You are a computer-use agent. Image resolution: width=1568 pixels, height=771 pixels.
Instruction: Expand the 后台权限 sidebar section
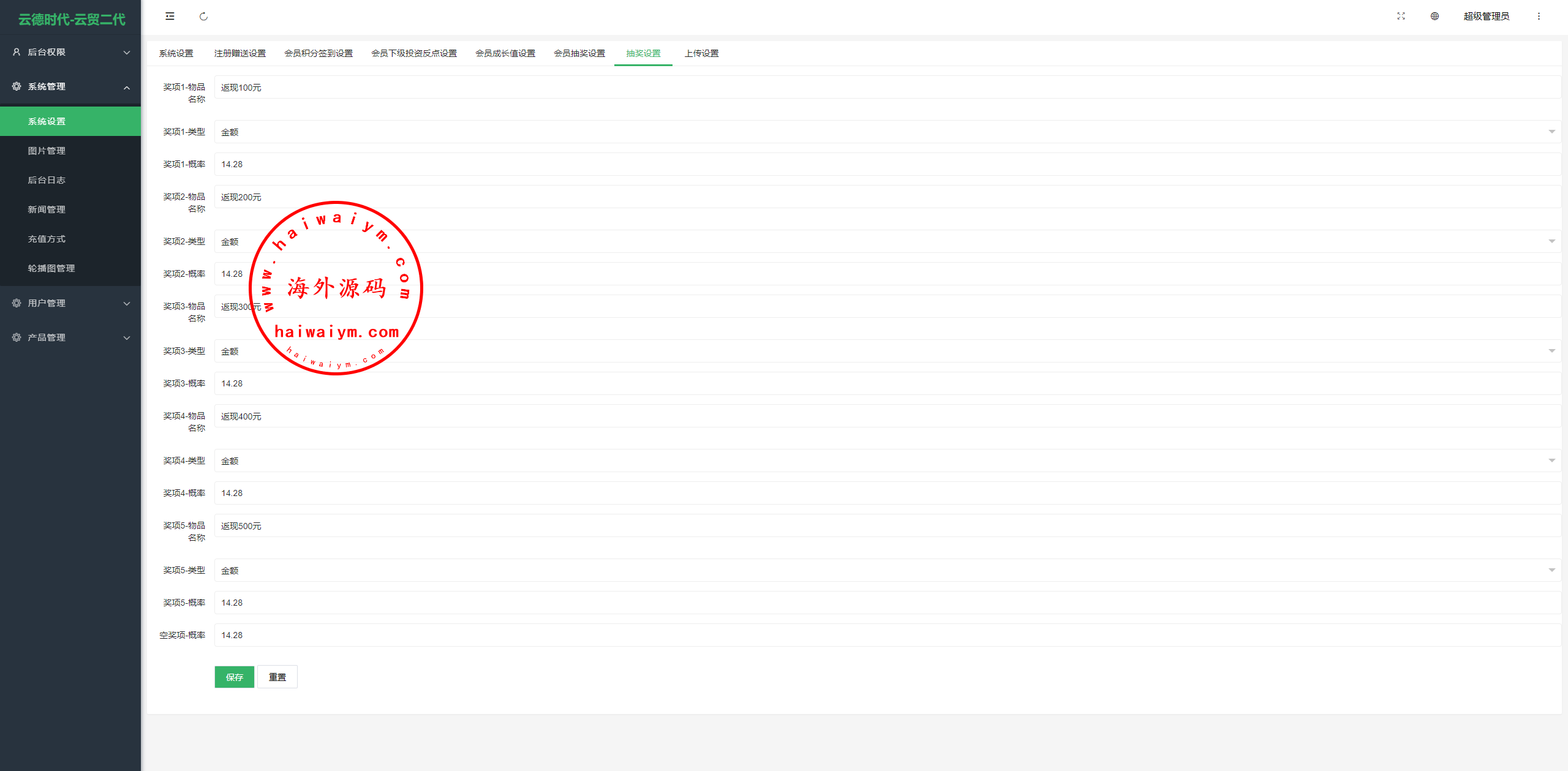click(126, 53)
